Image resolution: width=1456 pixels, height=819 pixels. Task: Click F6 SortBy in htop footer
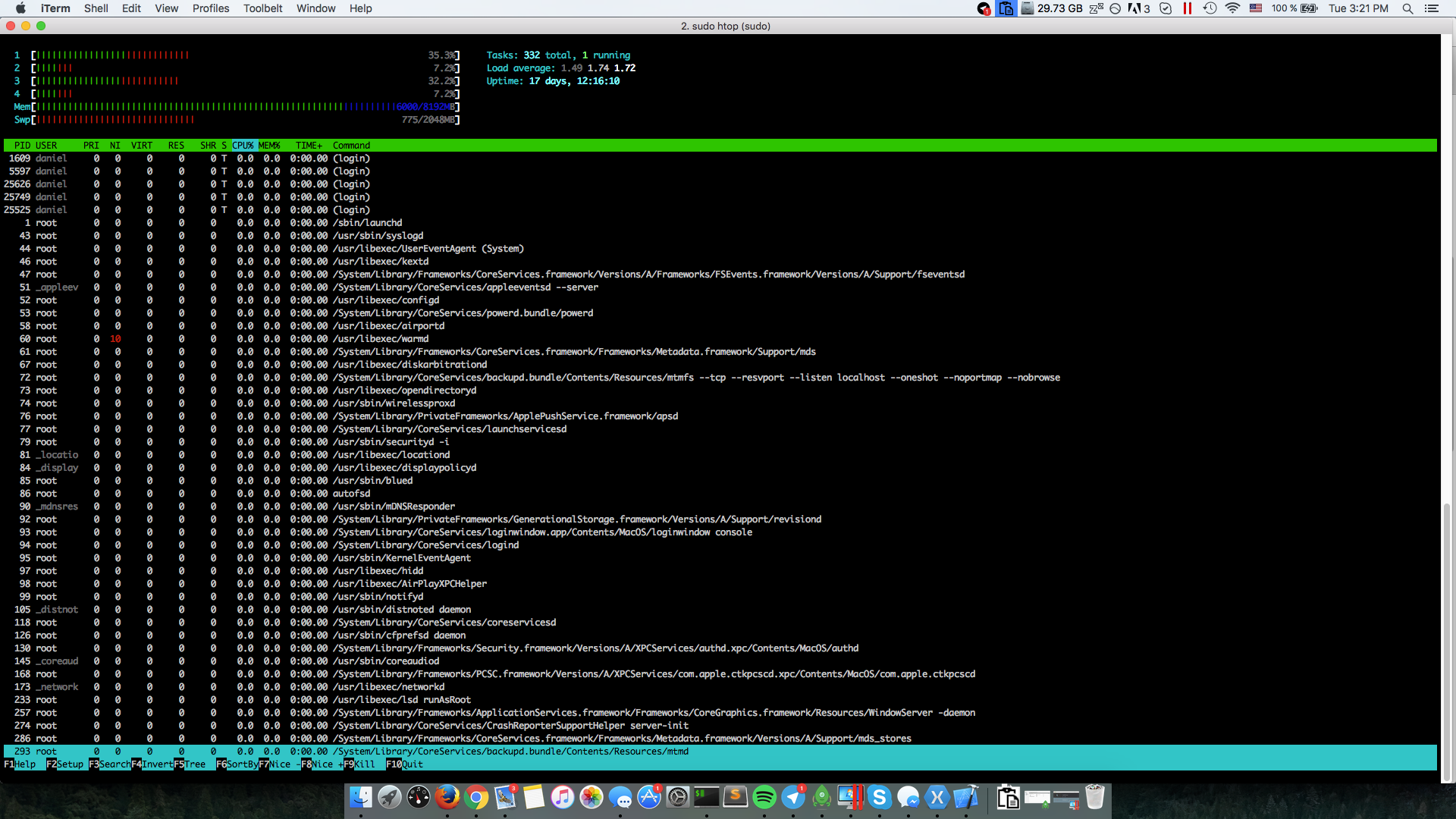(x=237, y=764)
